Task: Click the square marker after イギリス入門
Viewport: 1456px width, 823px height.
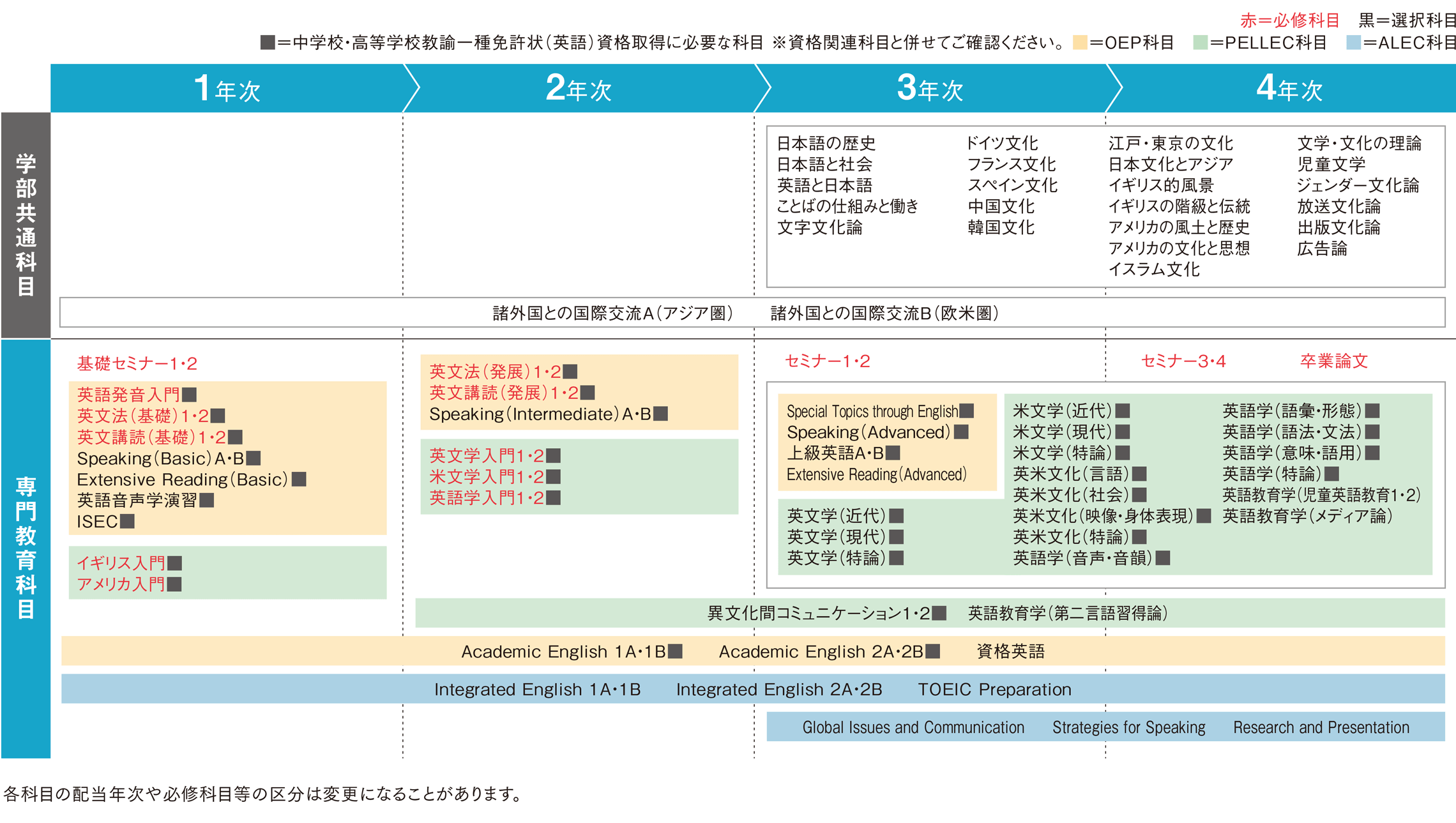Action: [x=174, y=563]
